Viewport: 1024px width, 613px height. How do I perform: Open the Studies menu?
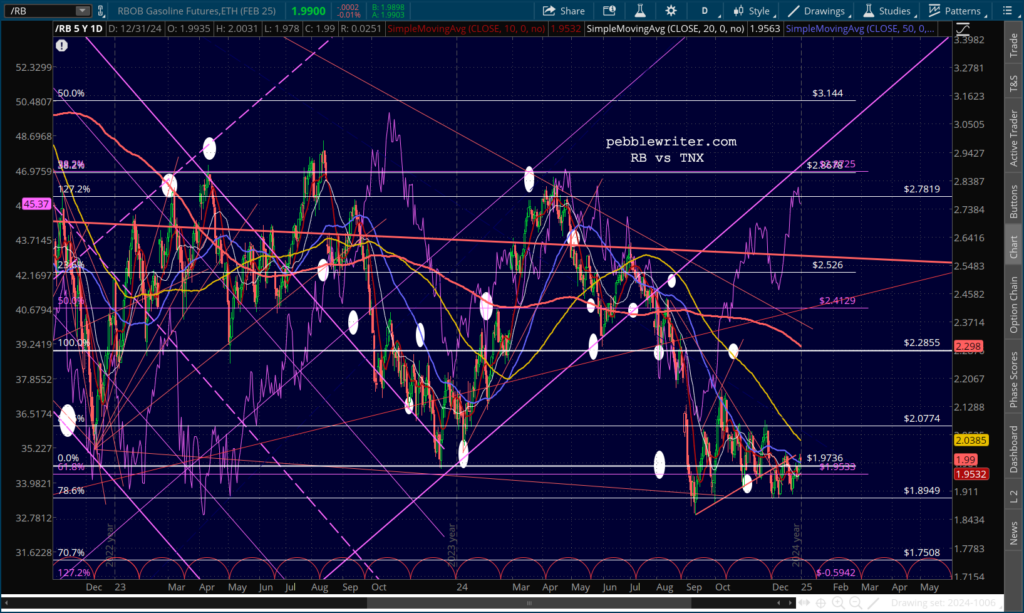[x=889, y=11]
